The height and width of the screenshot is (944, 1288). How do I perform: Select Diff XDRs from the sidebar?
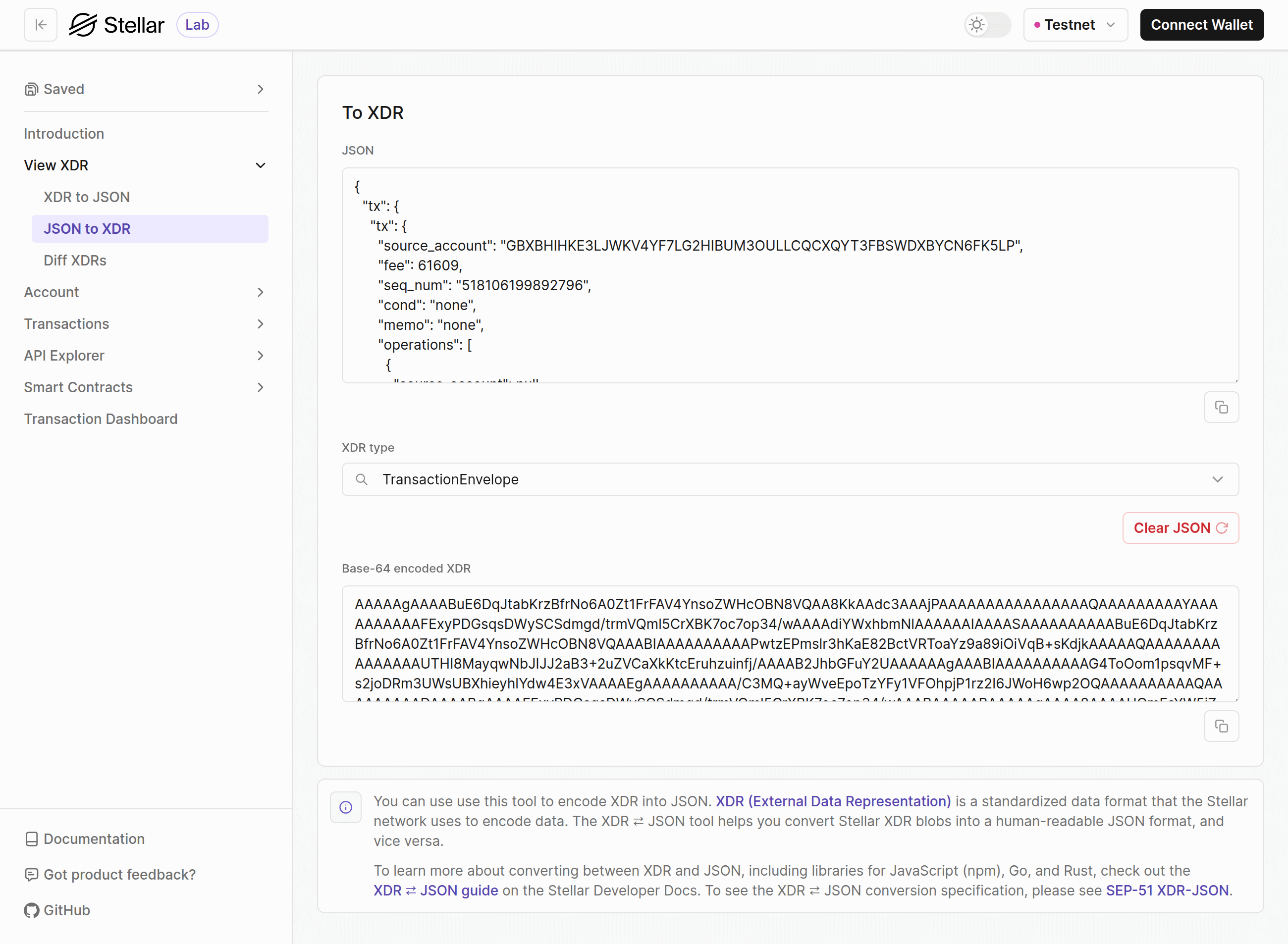75,260
